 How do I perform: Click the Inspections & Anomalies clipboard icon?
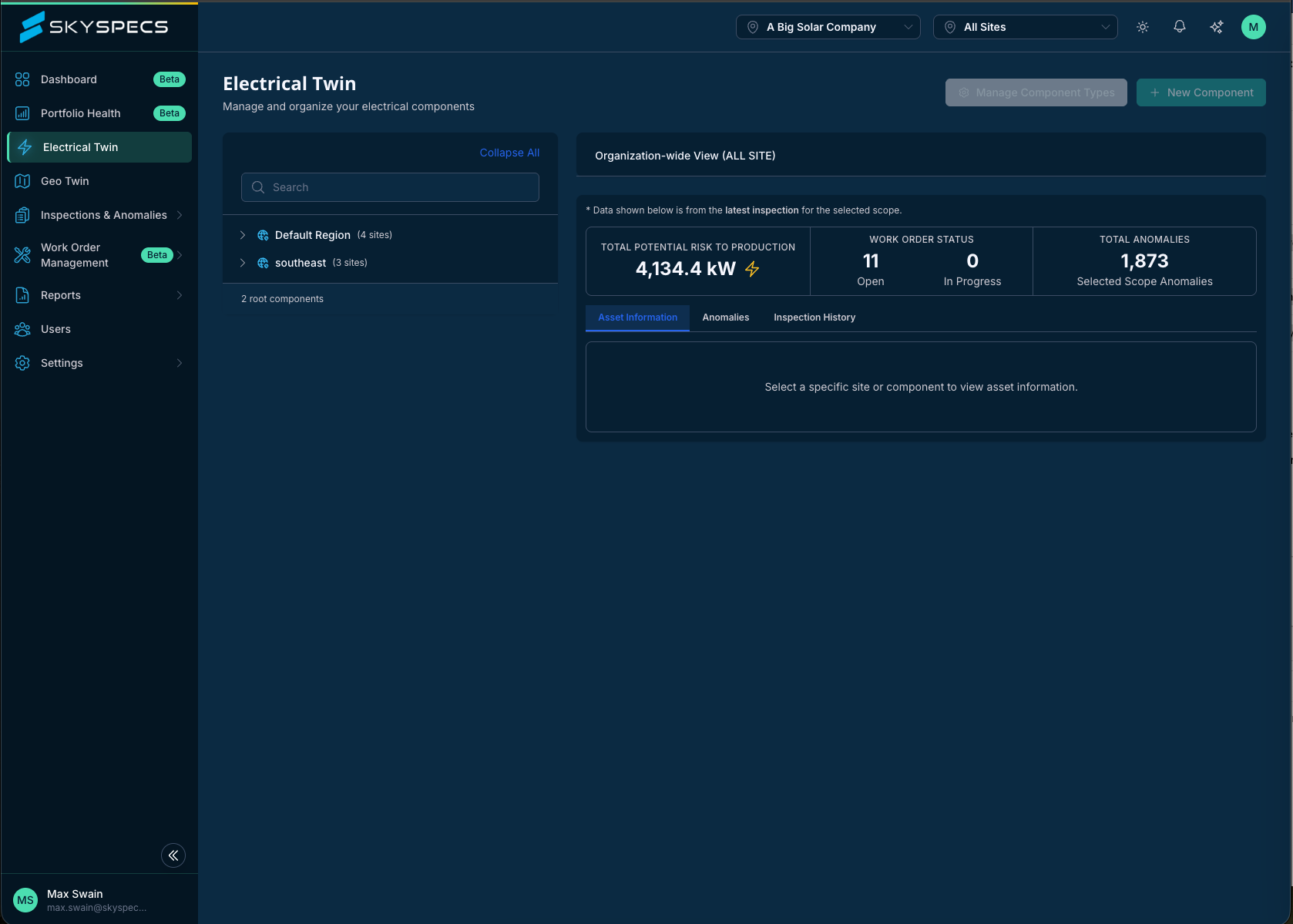22,215
